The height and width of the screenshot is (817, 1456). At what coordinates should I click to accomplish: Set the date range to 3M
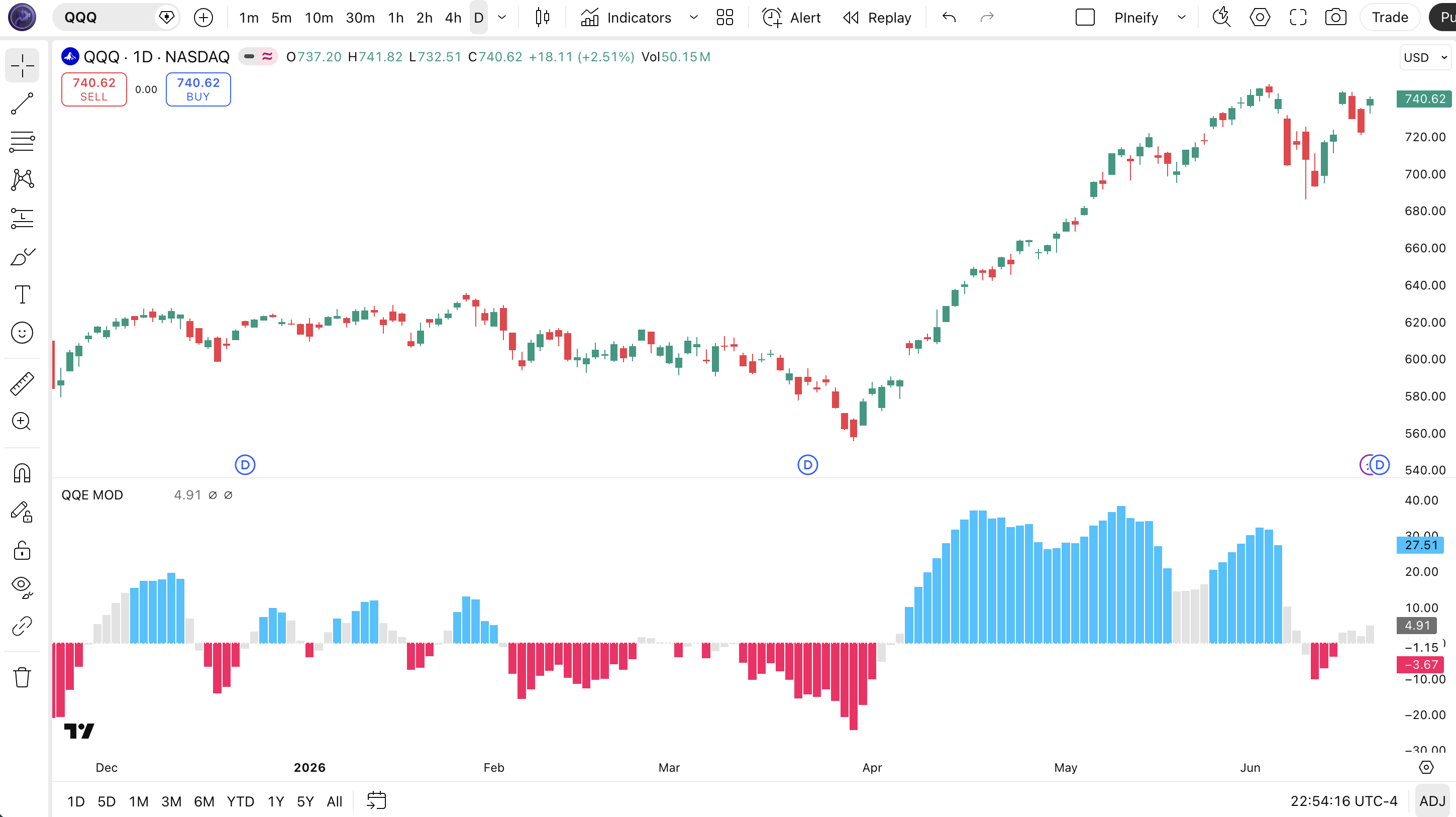pos(171,801)
